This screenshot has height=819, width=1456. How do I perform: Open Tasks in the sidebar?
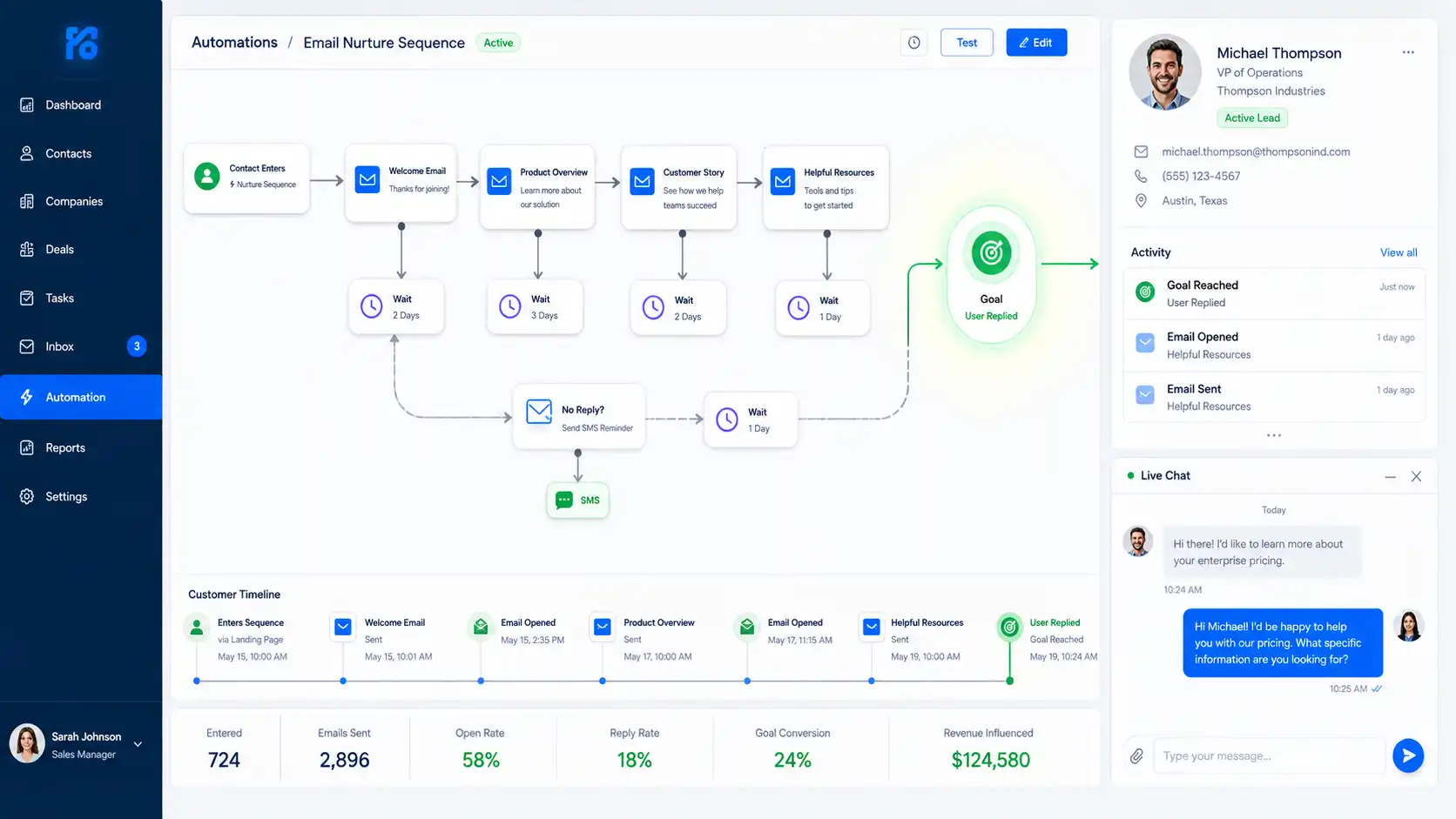pyautogui.click(x=81, y=298)
